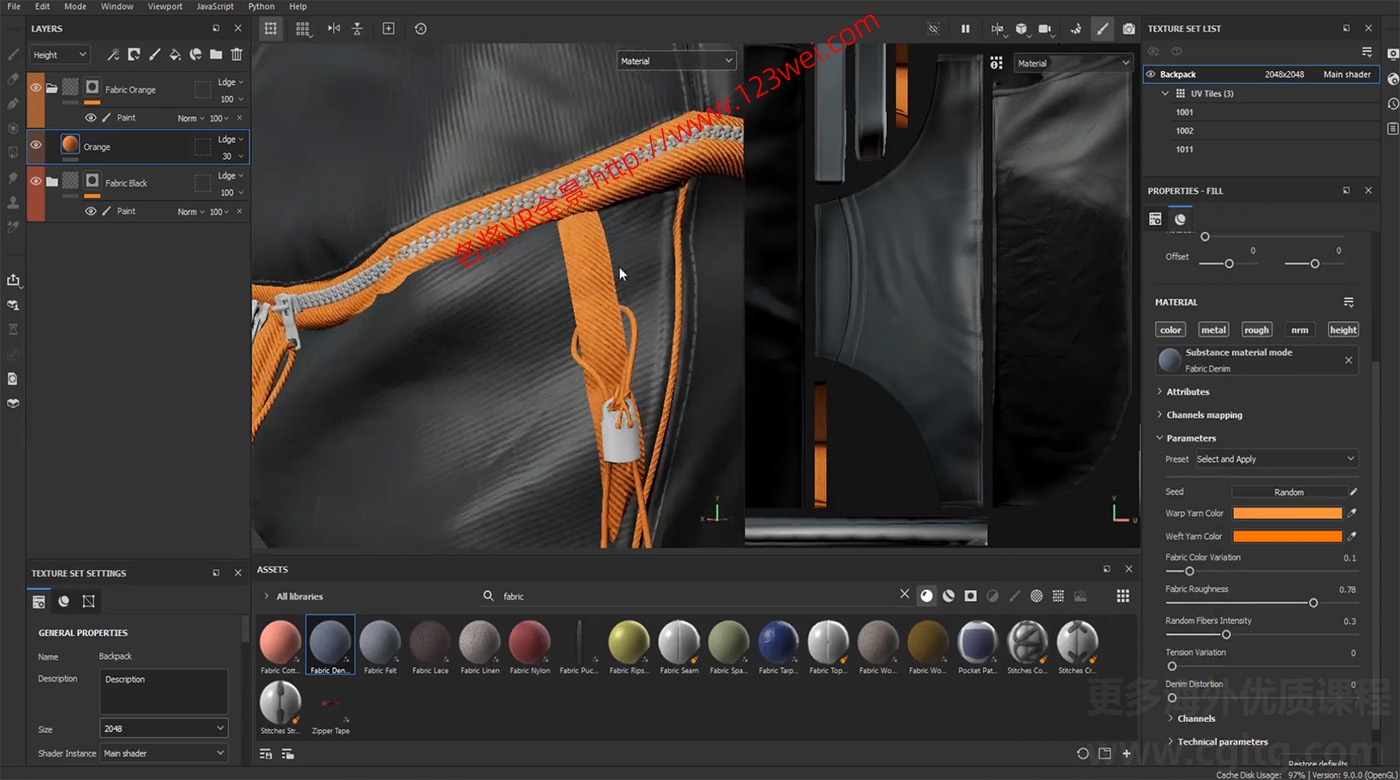Select the Backpack texture set

coord(1180,73)
